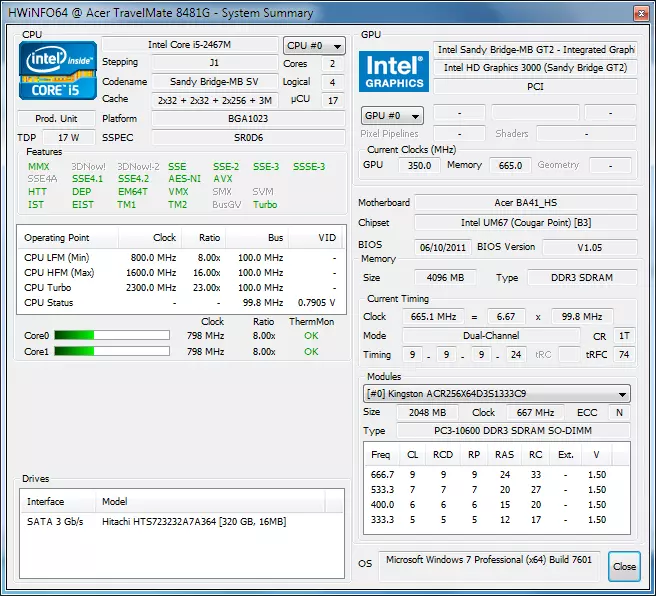656x596 pixels.
Task: Select the 533.3 frequency timing row
Action: [497, 489]
